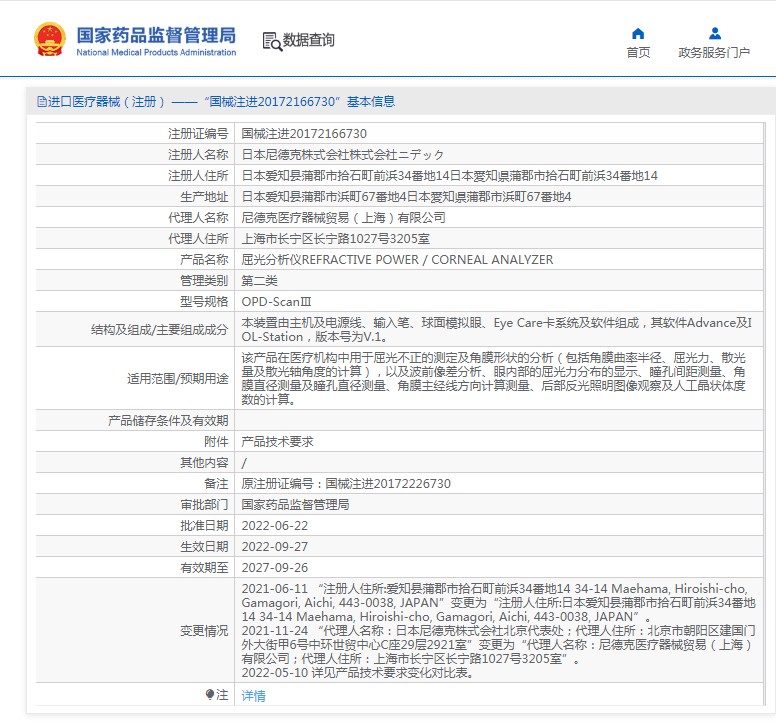Open 数据查询 data query text
776x722 pixels.
pyautogui.click(x=309, y=41)
